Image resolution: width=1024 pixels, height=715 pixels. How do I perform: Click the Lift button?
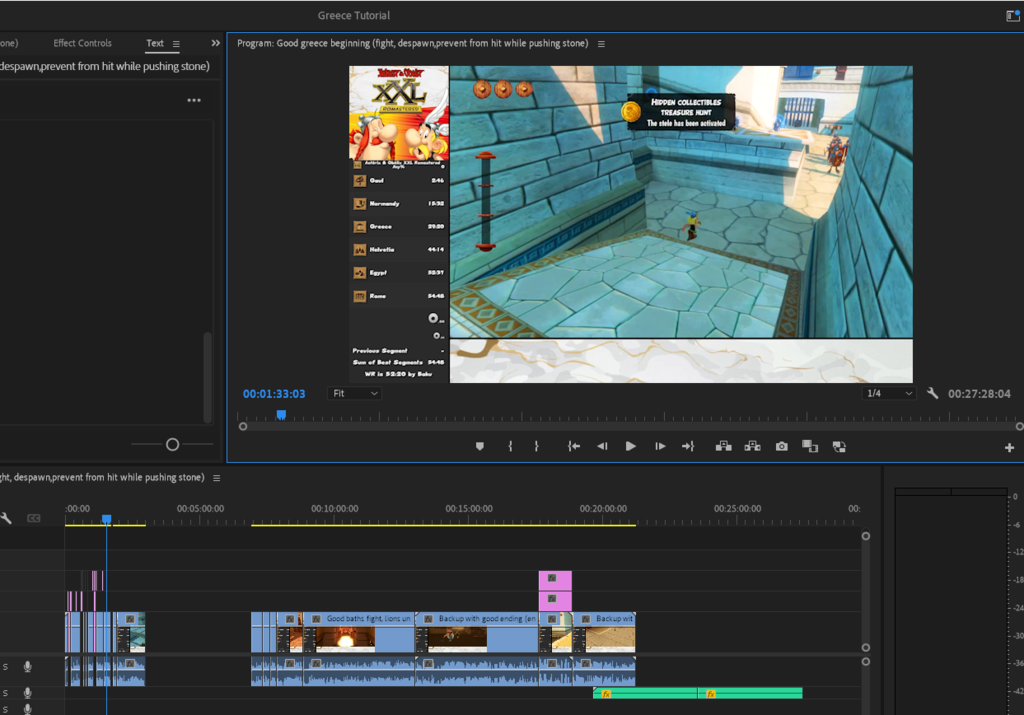(723, 447)
